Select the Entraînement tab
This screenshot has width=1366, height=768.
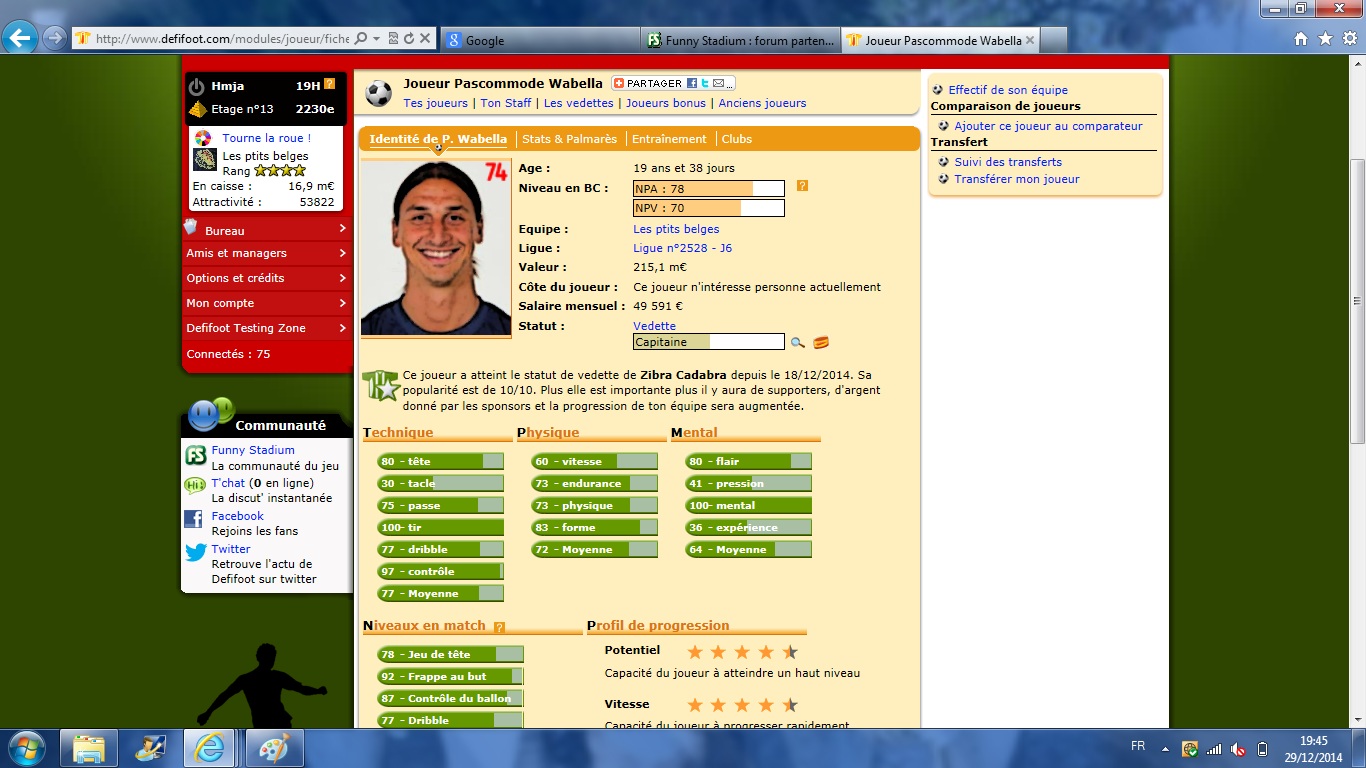669,139
